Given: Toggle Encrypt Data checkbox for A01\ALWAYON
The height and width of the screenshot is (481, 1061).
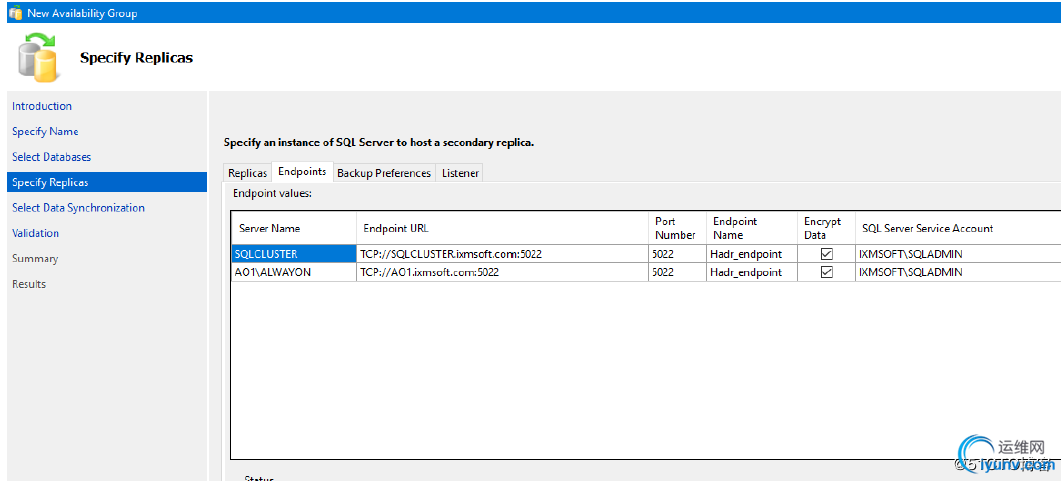Looking at the screenshot, I should click(826, 272).
